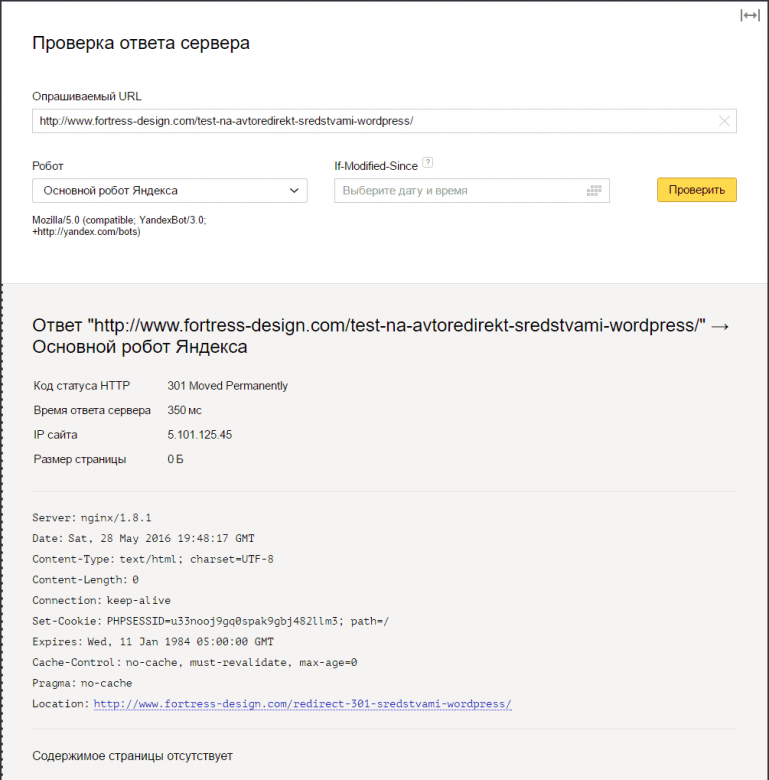Click the 'Размер страницы' label

pos(80,459)
